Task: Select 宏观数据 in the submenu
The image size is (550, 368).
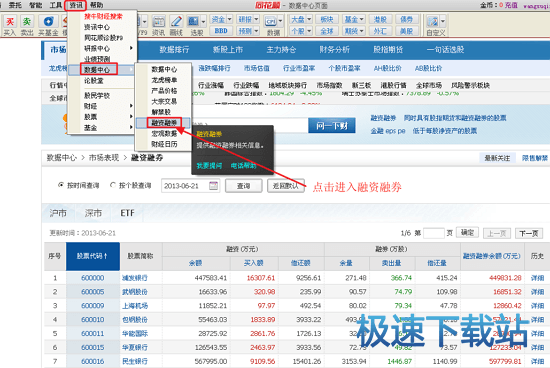Action: pyautogui.click(x=164, y=134)
